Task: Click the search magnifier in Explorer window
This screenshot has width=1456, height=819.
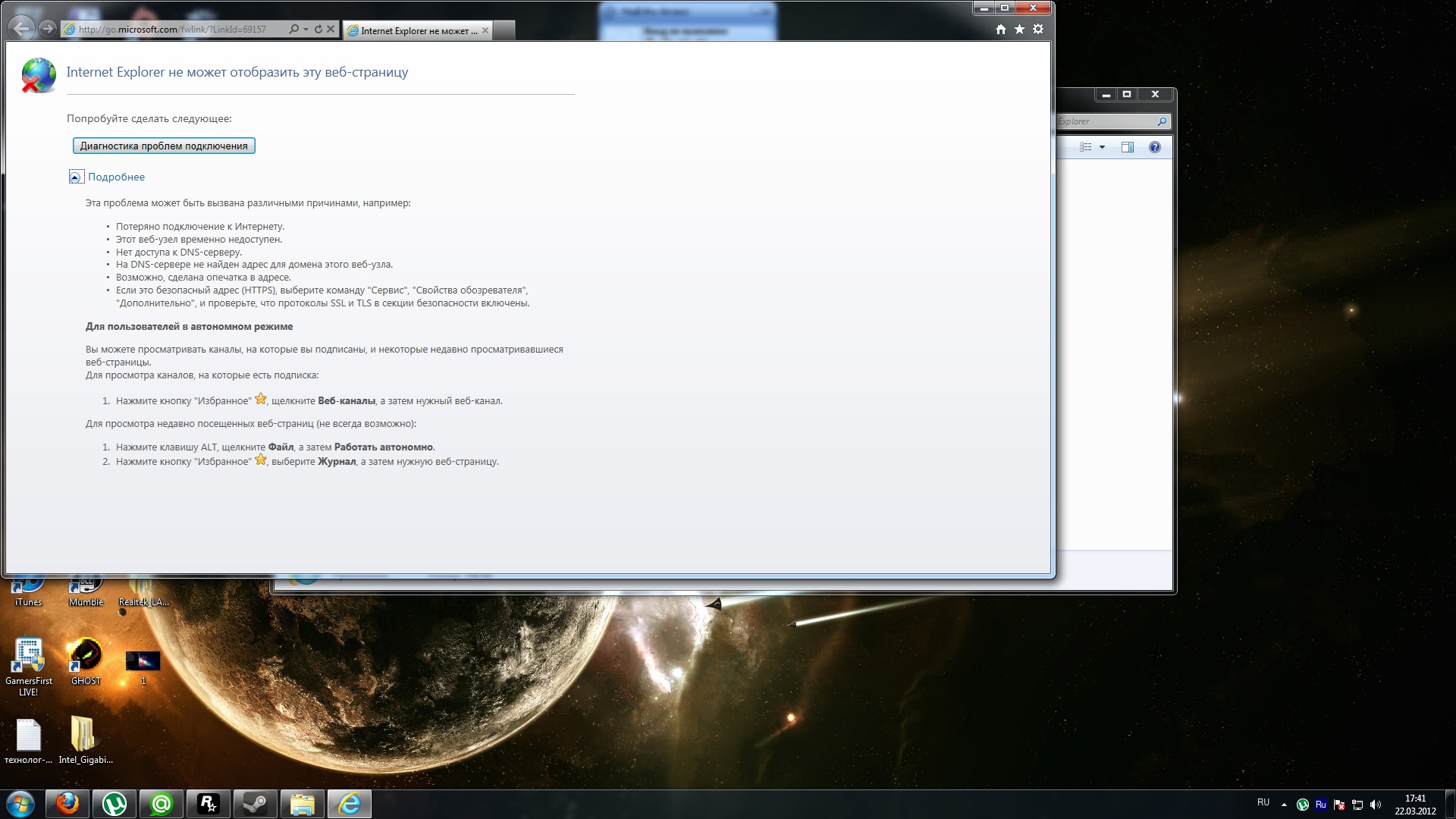Action: (x=1162, y=121)
